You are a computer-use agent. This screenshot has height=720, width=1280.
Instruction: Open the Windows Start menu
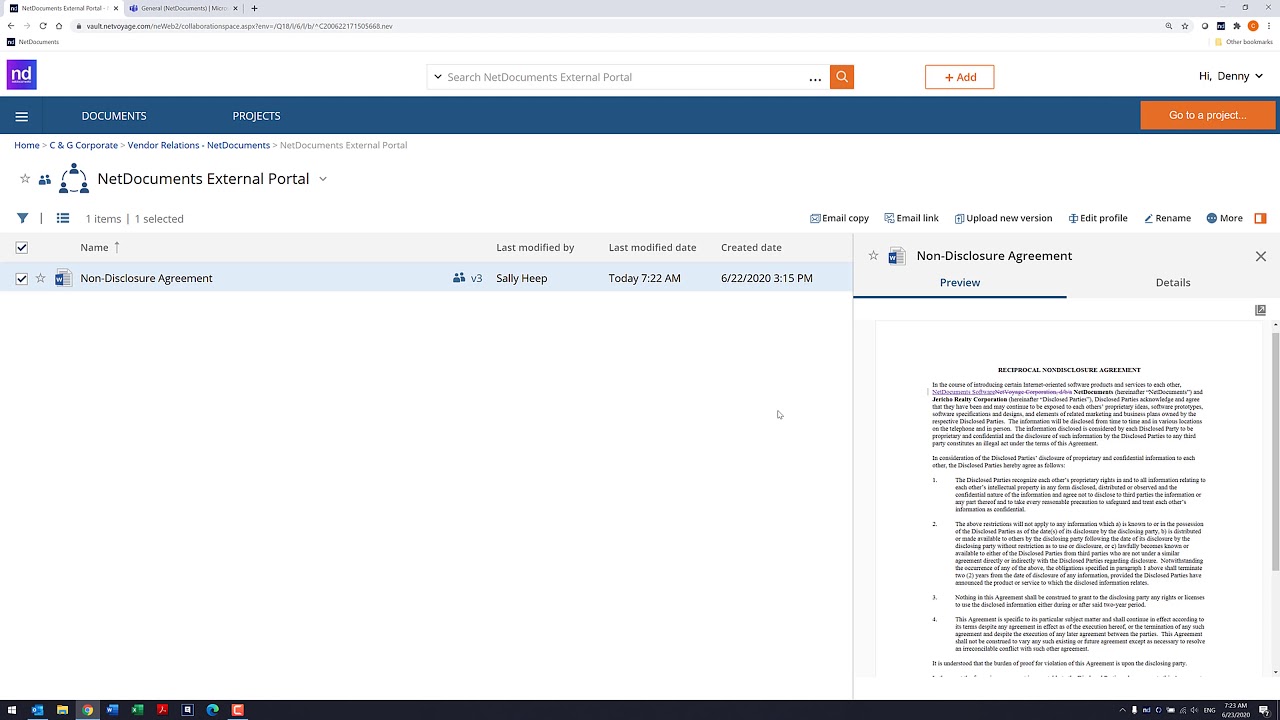[12, 710]
